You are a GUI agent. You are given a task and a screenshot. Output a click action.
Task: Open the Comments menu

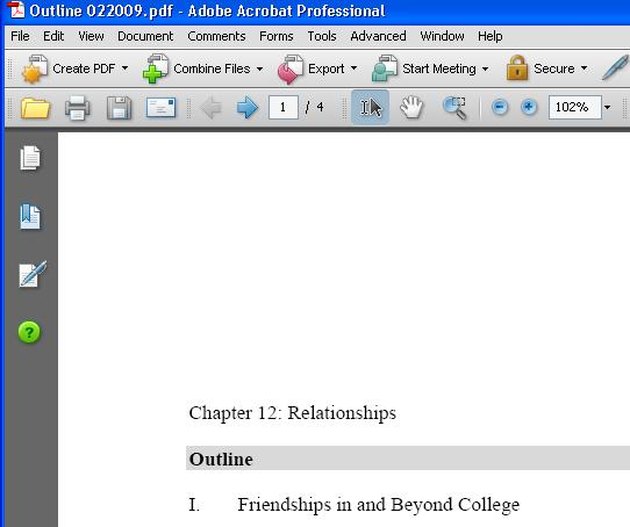[x=217, y=36]
